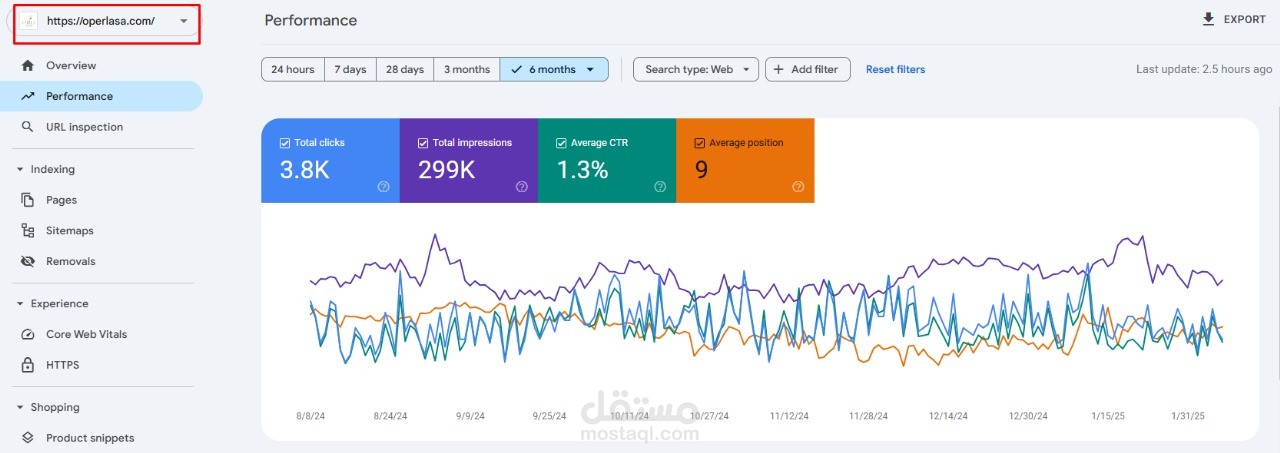Toggle the Total impressions checkbox

[x=424, y=143]
